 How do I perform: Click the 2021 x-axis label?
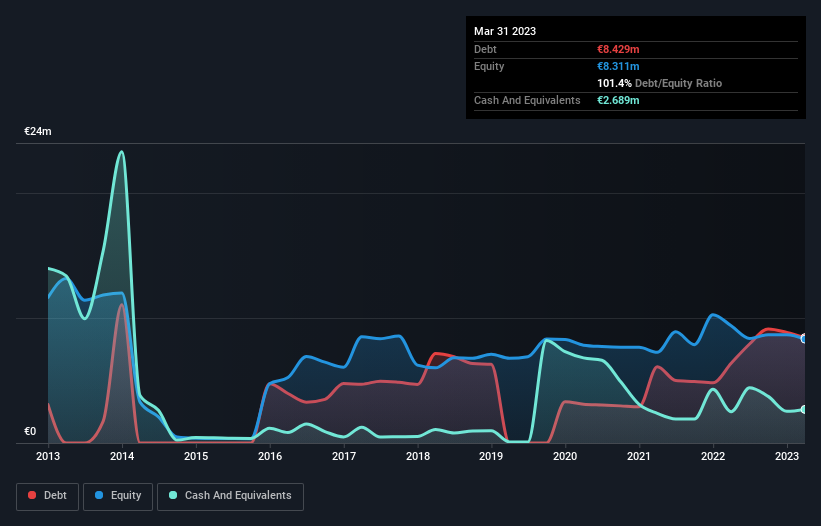point(639,456)
